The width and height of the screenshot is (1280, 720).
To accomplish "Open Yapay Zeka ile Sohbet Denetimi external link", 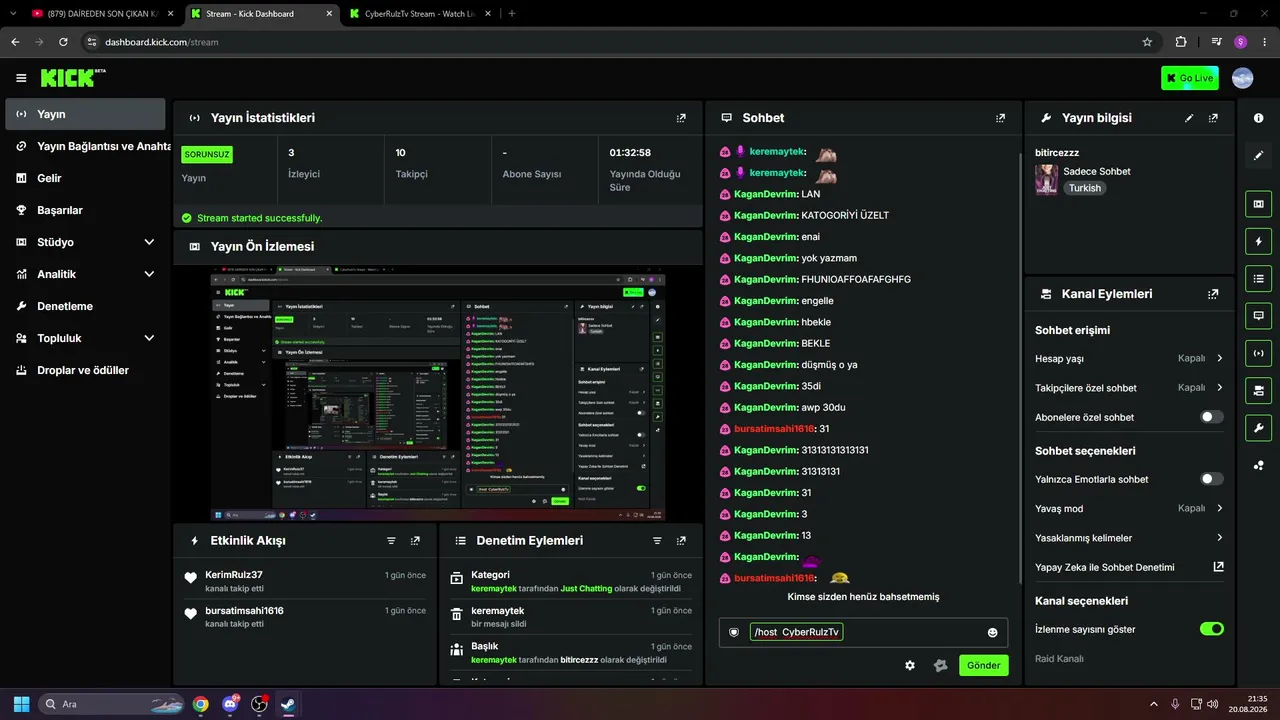I will (x=1218, y=567).
